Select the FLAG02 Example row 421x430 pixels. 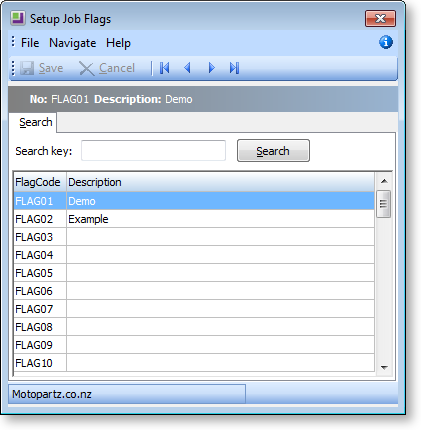[x=194, y=219]
